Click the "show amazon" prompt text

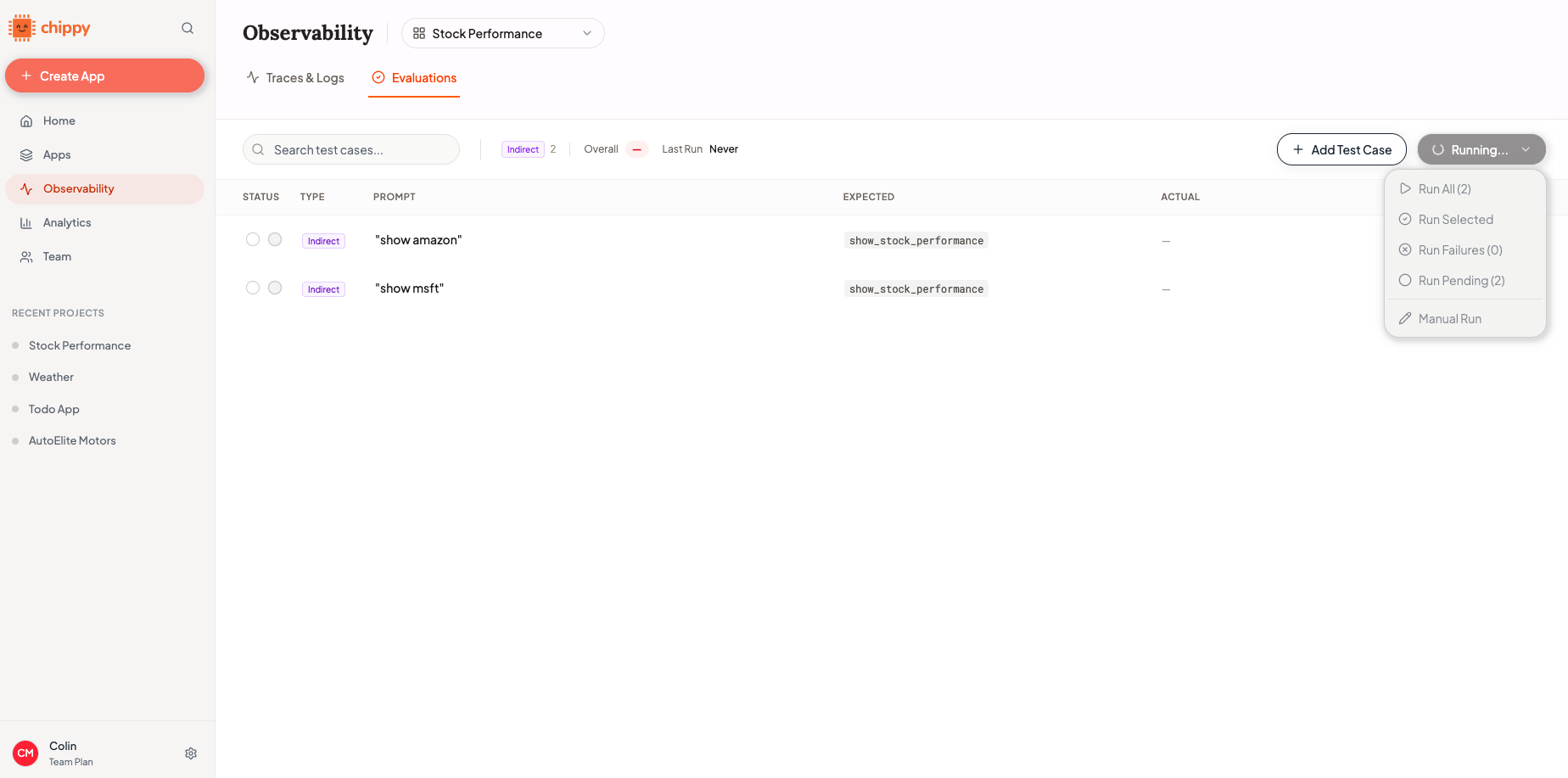[x=418, y=240]
